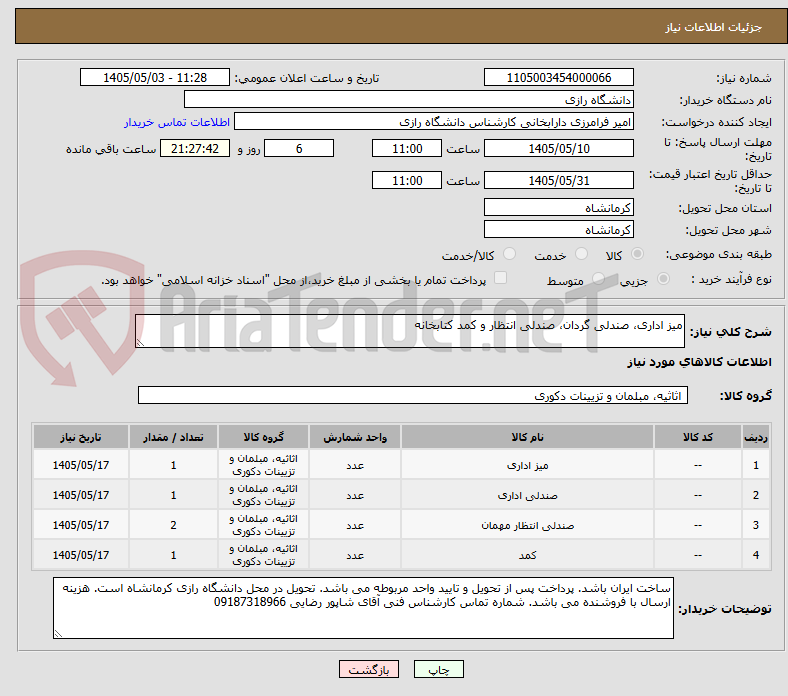Click the جزئیات اطلاعات نیاز page header
788x696 pixels.
714,27
